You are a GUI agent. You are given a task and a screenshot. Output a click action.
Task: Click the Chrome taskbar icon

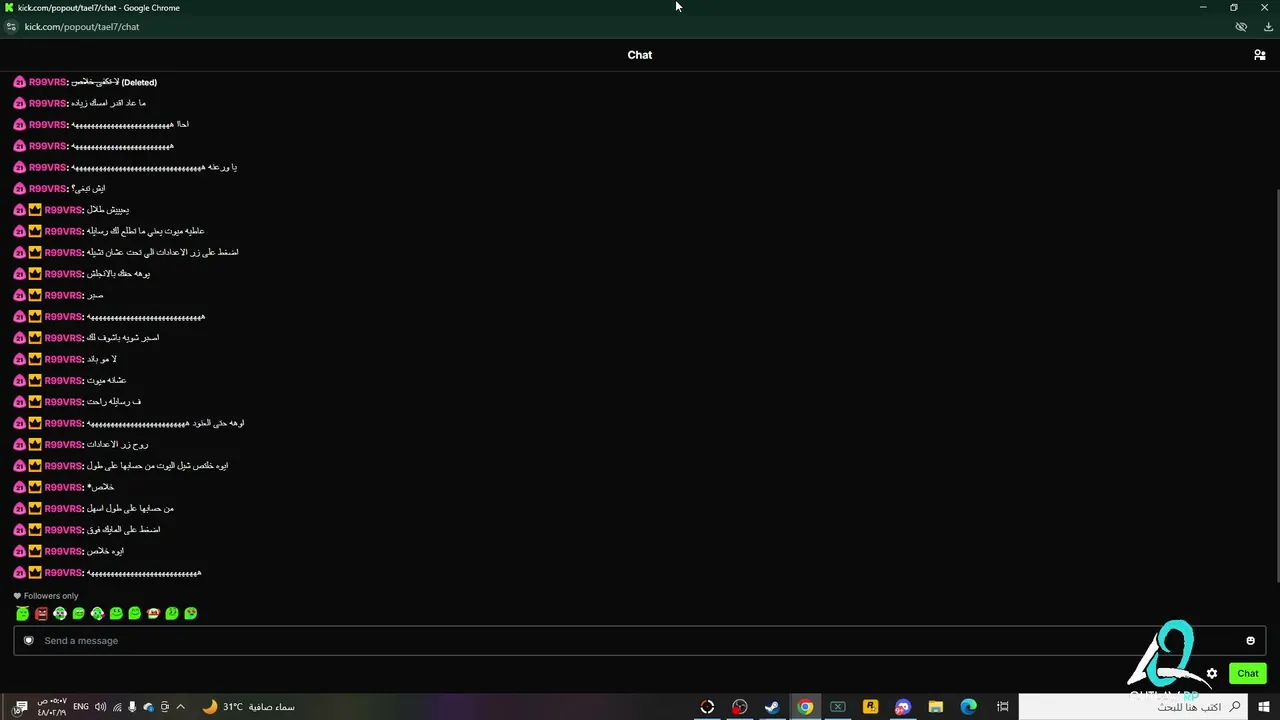tap(805, 707)
